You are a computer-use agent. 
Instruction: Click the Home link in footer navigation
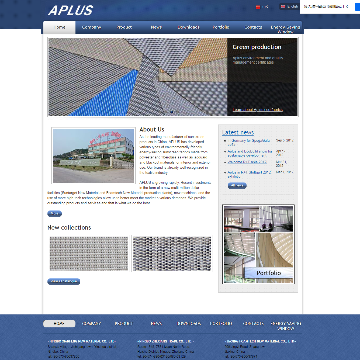59,323
